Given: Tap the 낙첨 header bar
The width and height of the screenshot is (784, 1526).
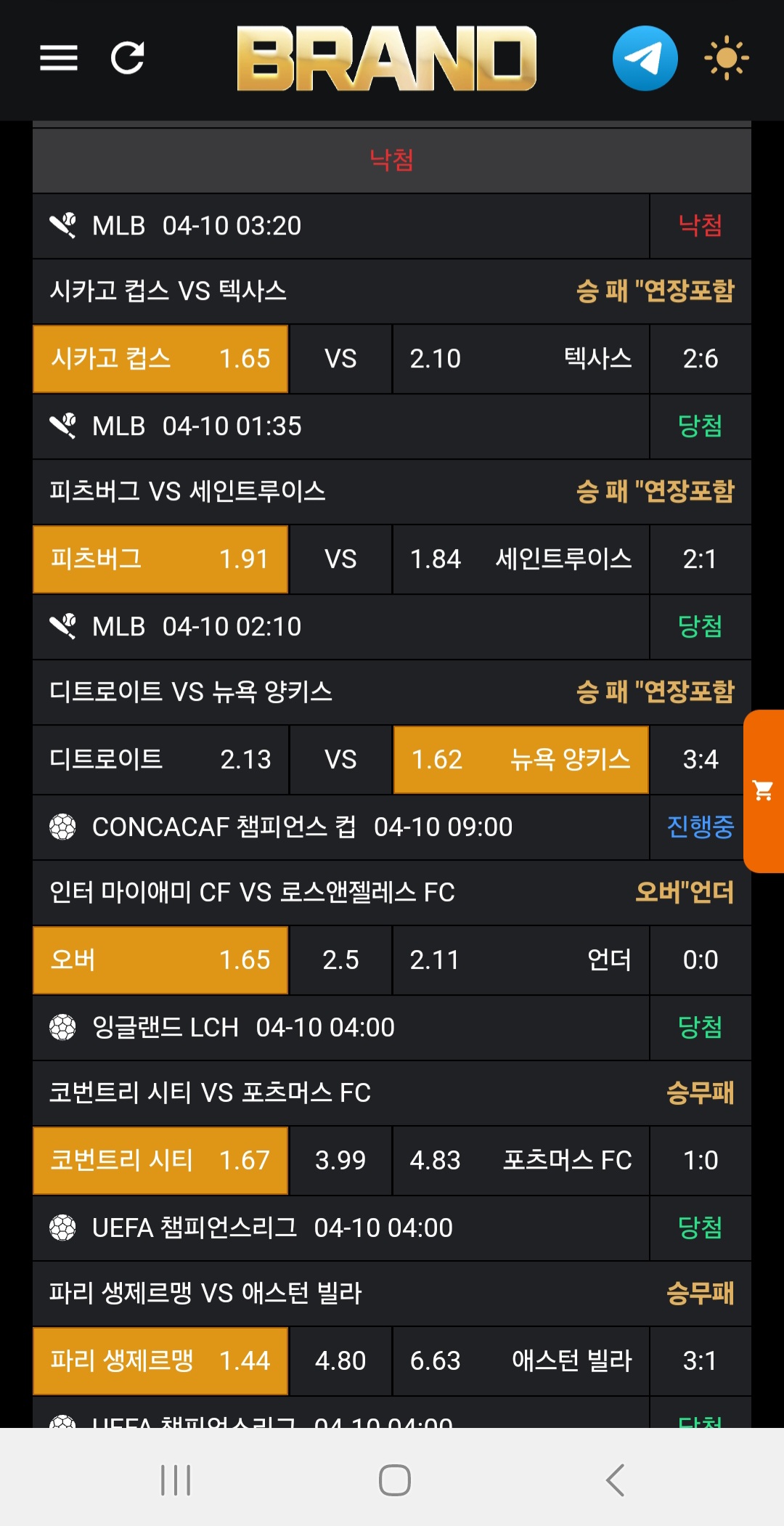Looking at the screenshot, I should click(x=392, y=160).
